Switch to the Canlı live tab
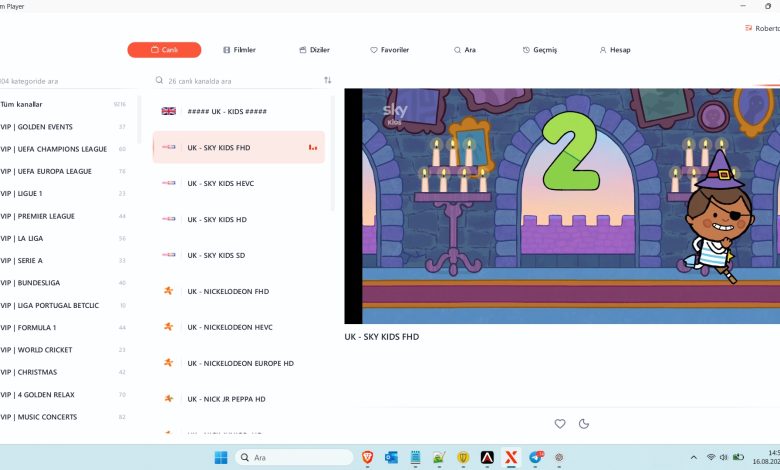 (x=164, y=50)
